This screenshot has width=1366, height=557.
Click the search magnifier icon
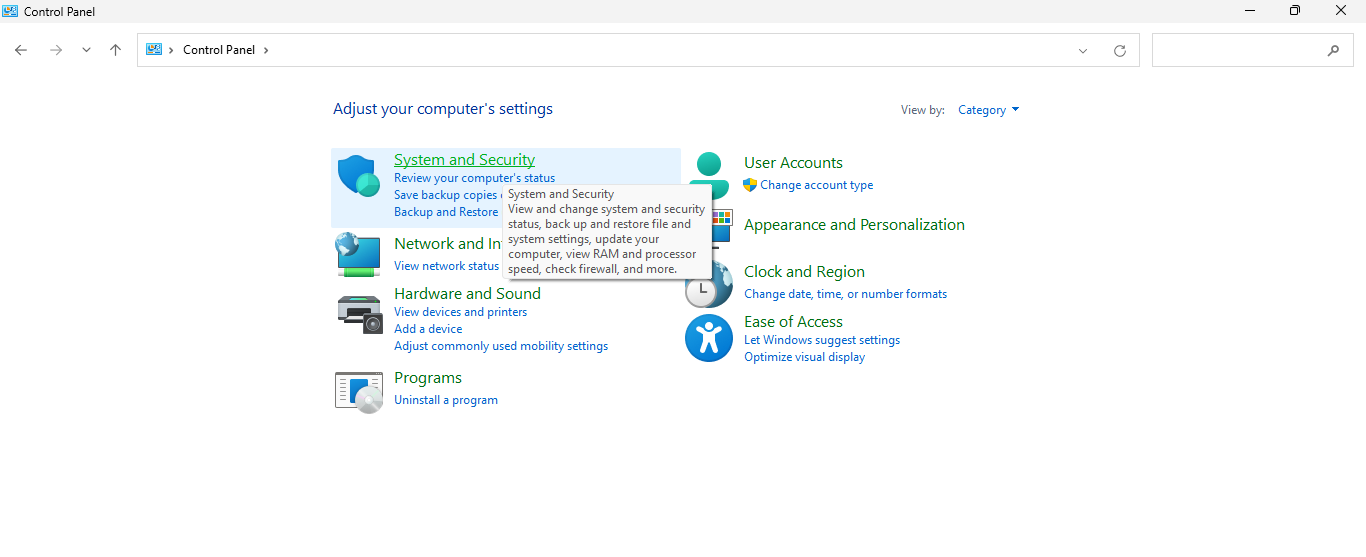pyautogui.click(x=1333, y=50)
